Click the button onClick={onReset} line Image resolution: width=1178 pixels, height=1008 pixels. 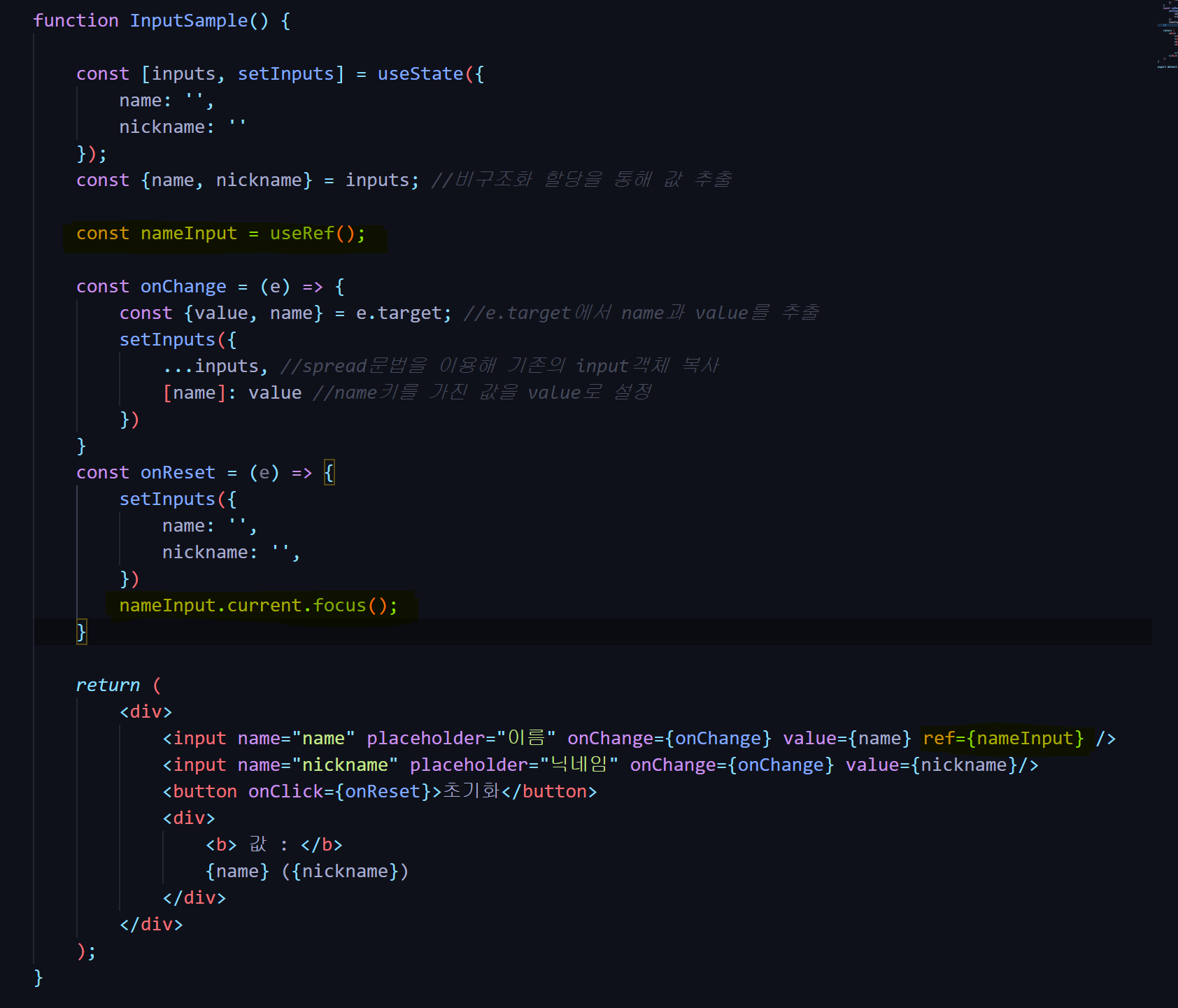point(380,792)
